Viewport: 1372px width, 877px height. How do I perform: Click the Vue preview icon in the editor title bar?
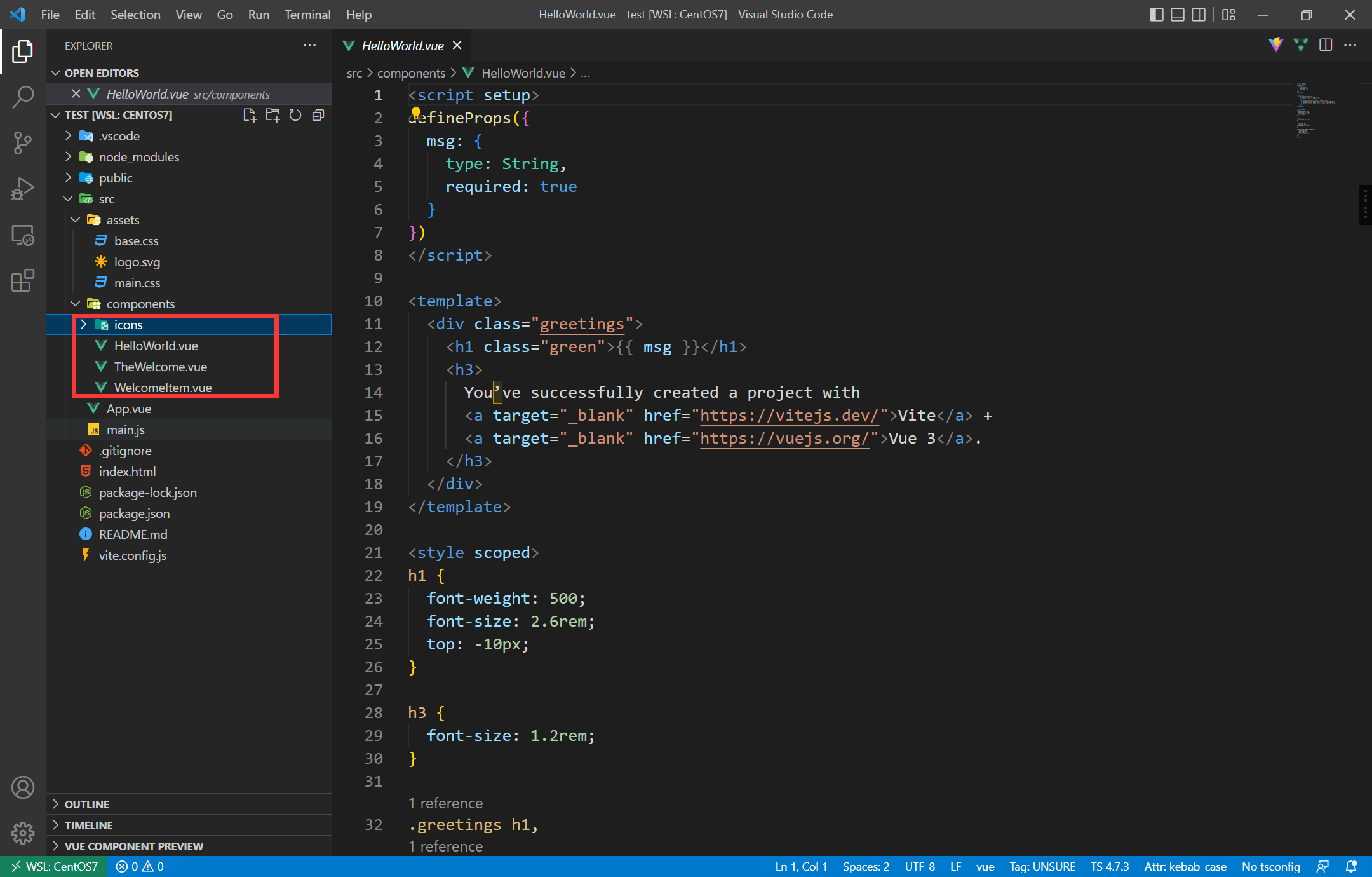(x=1300, y=44)
